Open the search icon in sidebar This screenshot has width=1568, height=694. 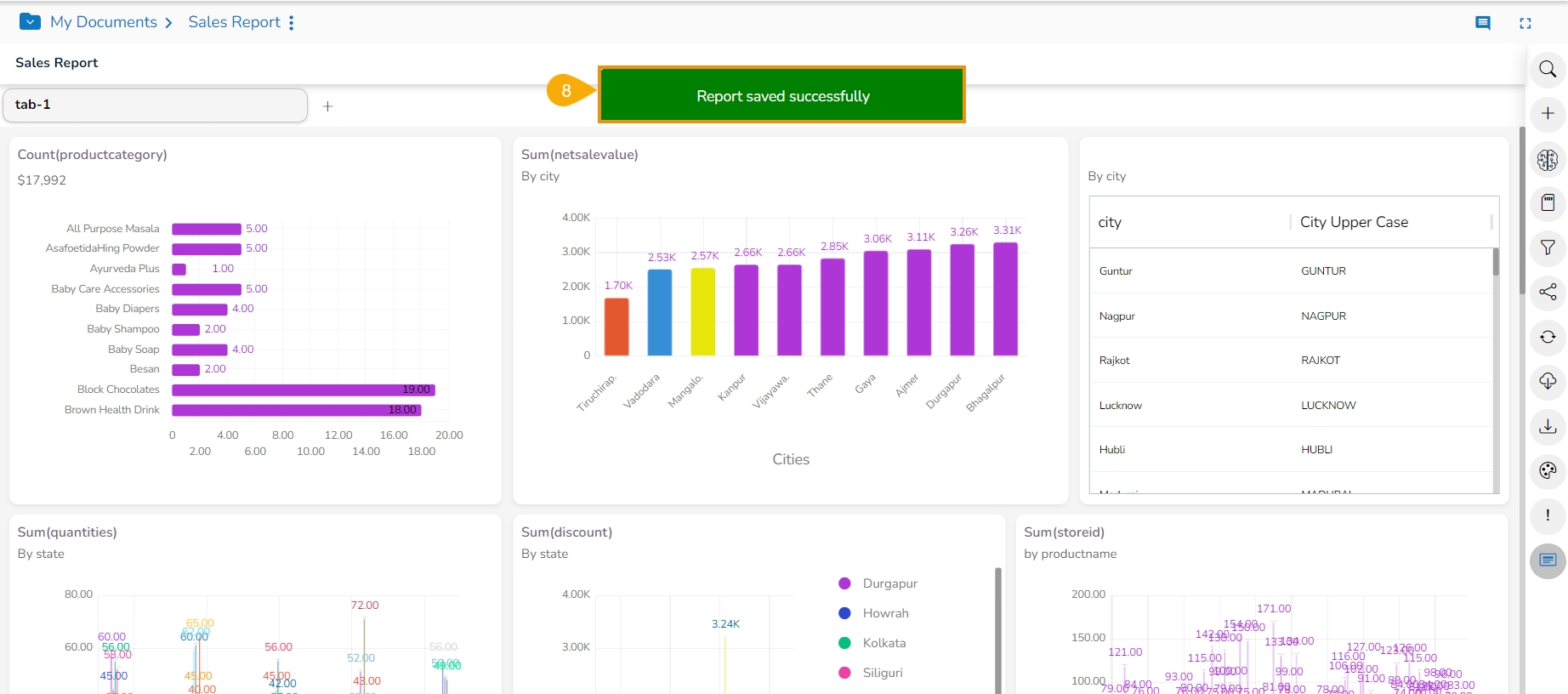click(1548, 69)
